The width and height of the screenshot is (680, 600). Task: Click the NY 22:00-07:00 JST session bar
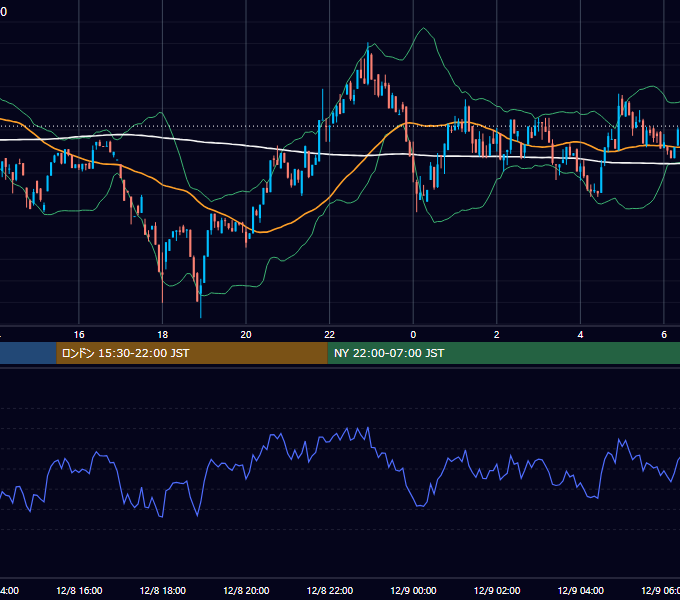[x=503, y=353]
